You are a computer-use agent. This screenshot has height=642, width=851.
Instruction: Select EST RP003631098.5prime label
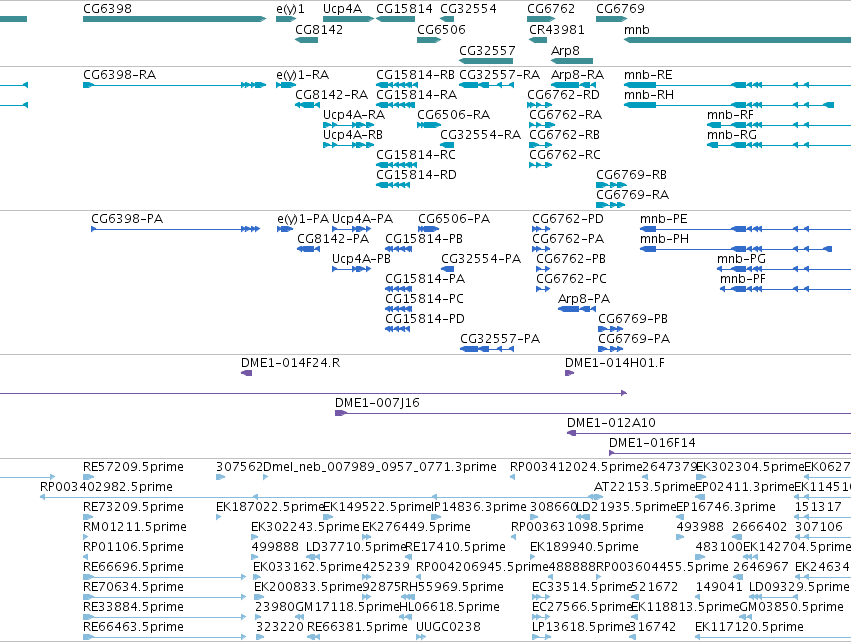click(x=577, y=526)
